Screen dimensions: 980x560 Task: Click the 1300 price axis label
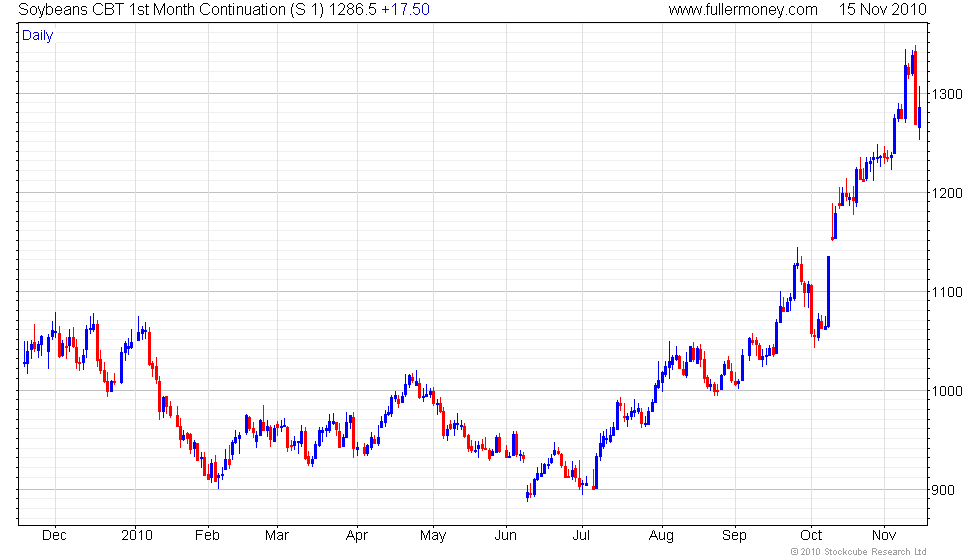[948, 94]
